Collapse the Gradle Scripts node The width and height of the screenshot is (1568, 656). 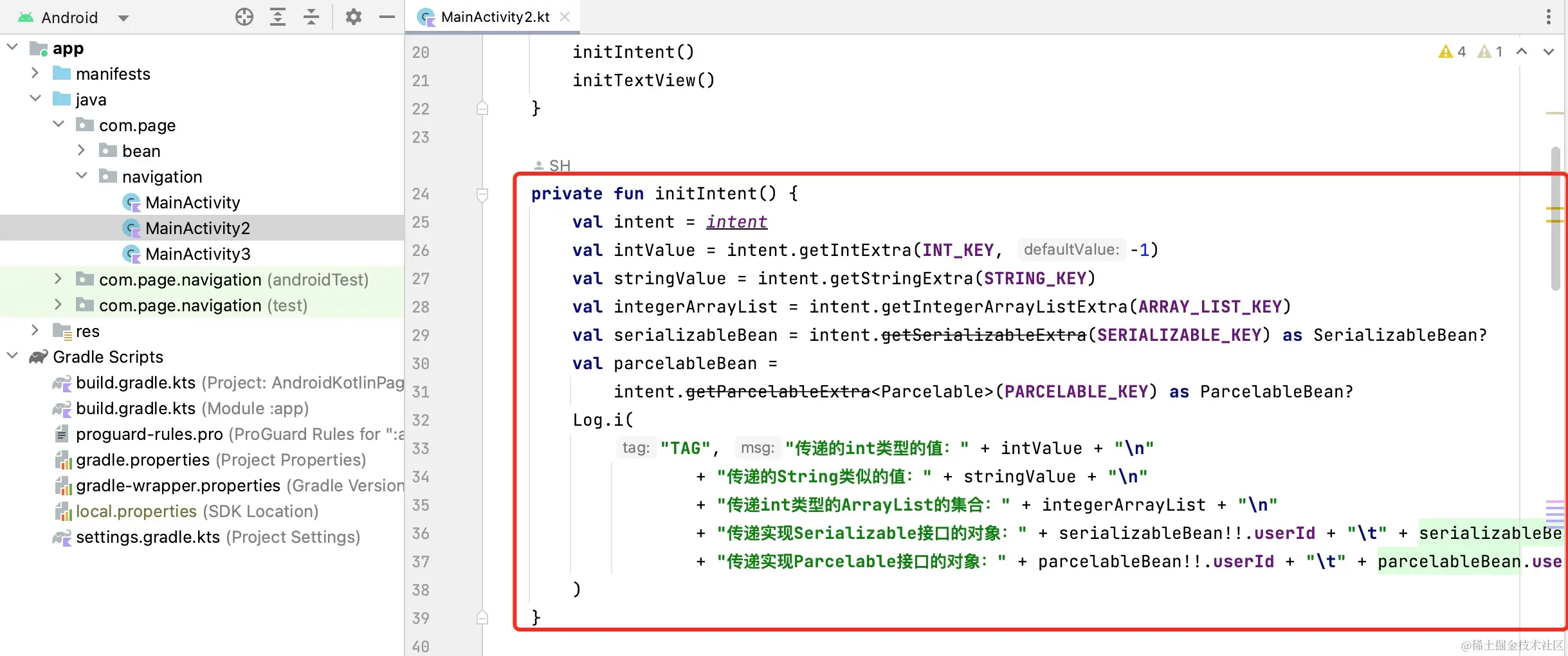[12, 356]
